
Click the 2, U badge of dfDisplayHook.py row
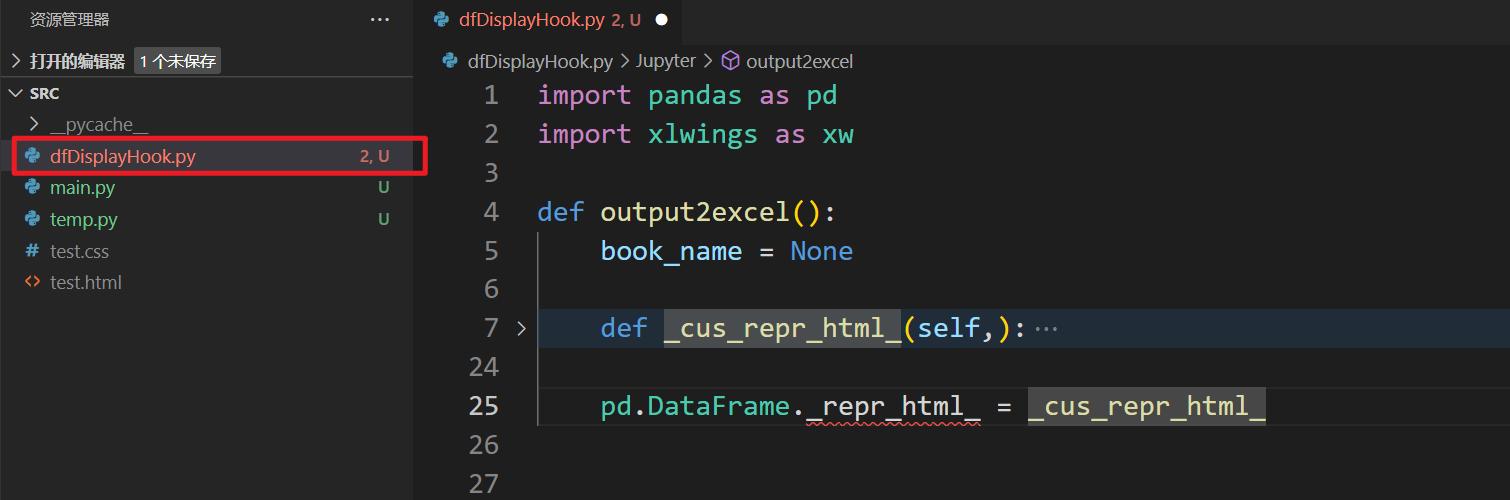[375, 156]
